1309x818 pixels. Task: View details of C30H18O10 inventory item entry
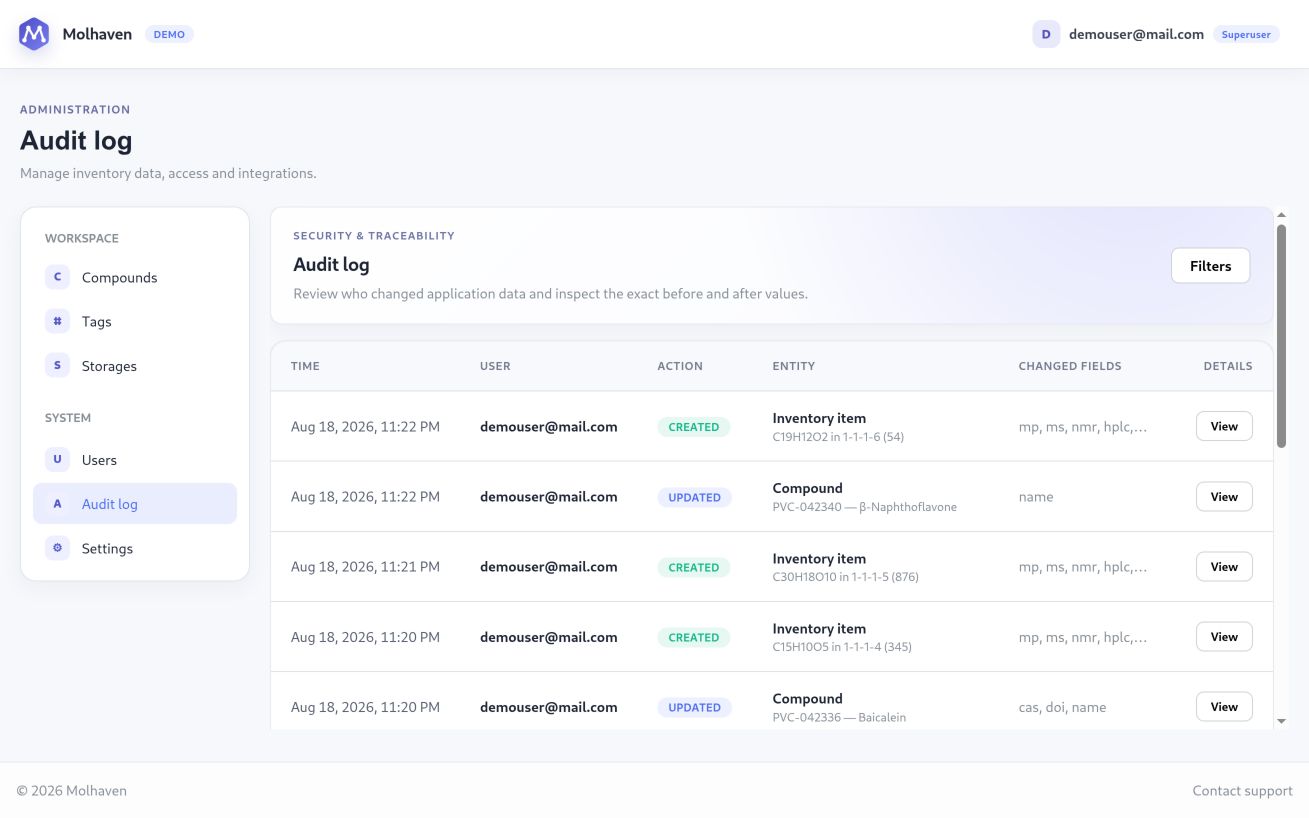1224,566
